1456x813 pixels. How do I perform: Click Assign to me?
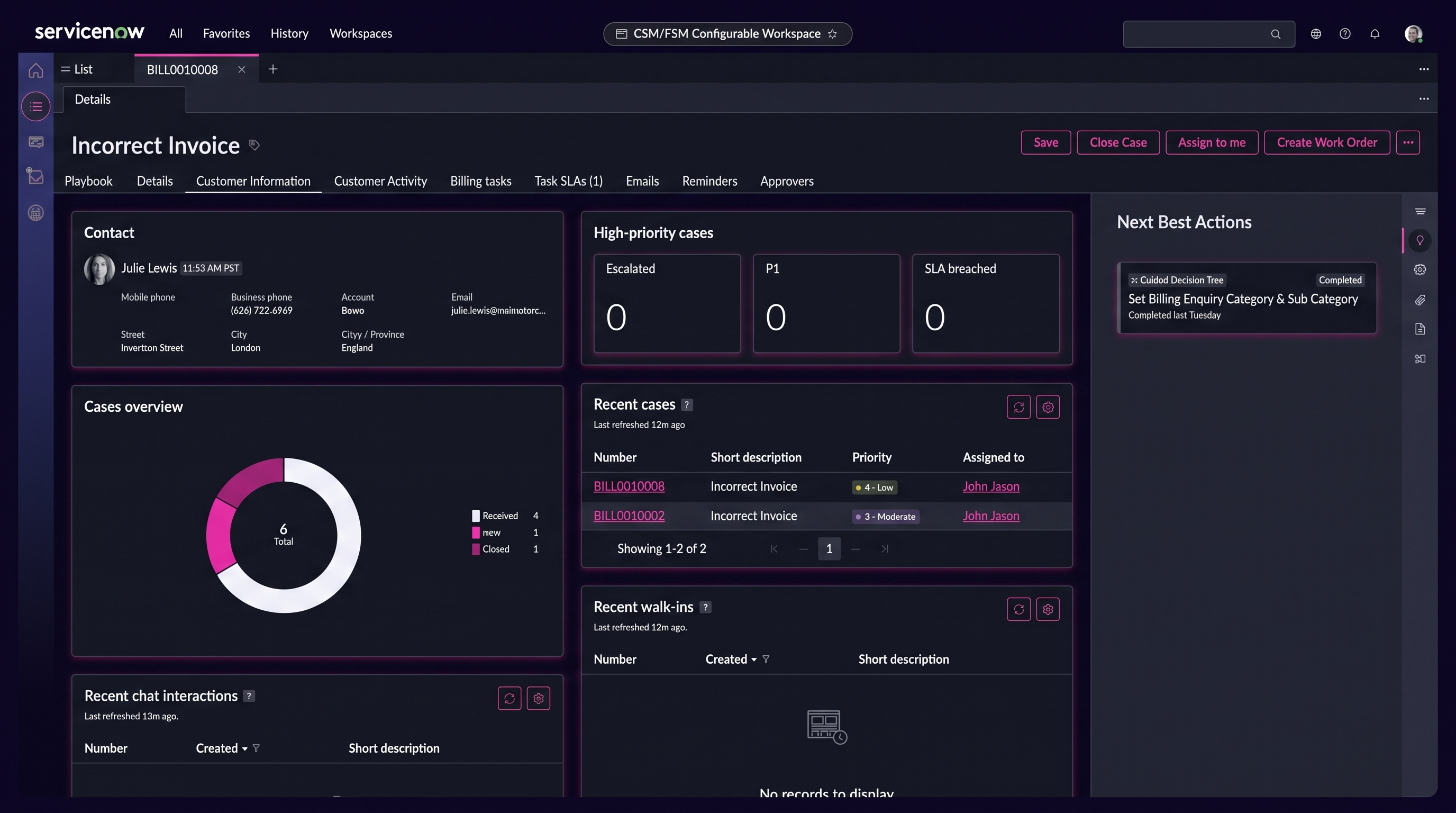click(x=1212, y=142)
